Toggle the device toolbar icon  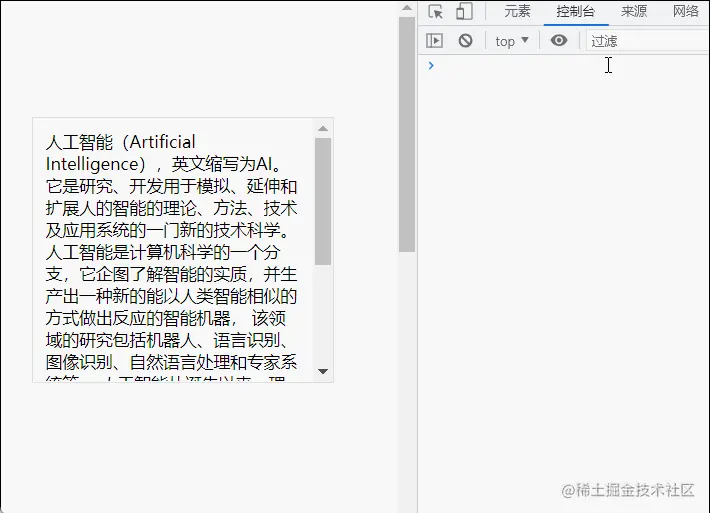(464, 11)
